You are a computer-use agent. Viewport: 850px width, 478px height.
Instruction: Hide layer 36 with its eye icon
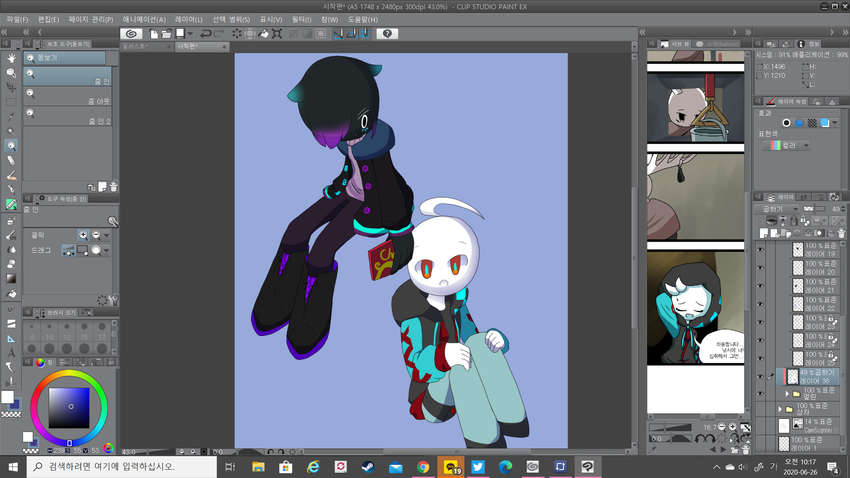click(x=760, y=377)
